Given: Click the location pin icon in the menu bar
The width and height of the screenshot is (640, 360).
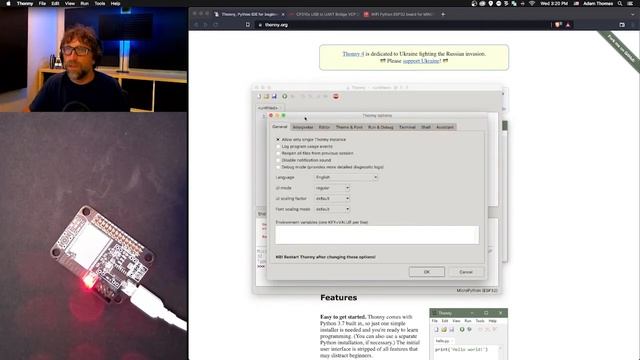Looking at the screenshot, I should coord(491,3).
